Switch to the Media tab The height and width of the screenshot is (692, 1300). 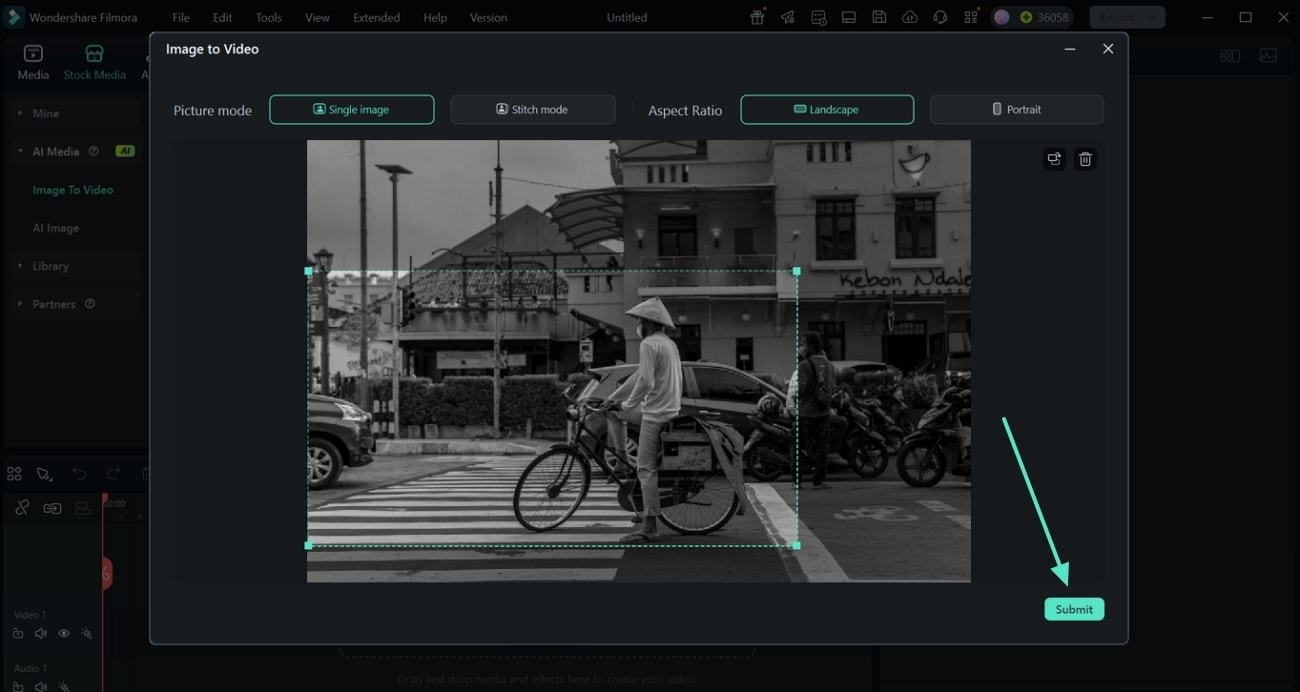33,62
